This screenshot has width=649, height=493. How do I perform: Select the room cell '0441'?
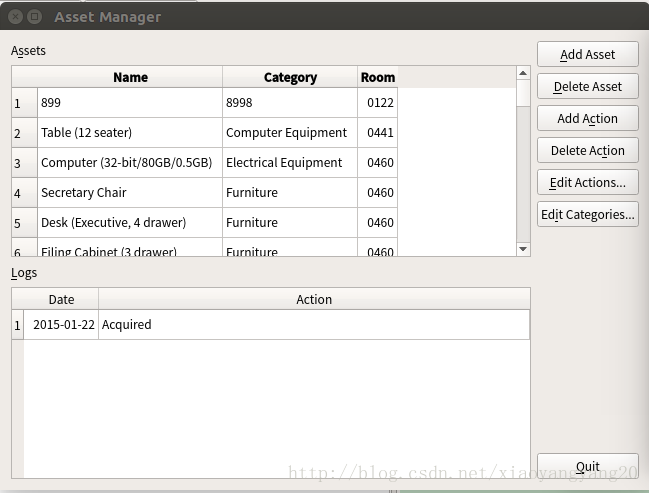377,133
